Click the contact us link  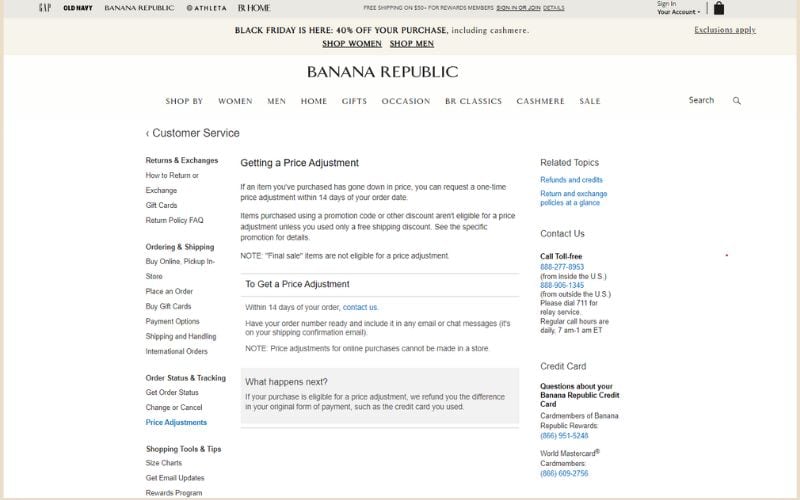pos(360,307)
